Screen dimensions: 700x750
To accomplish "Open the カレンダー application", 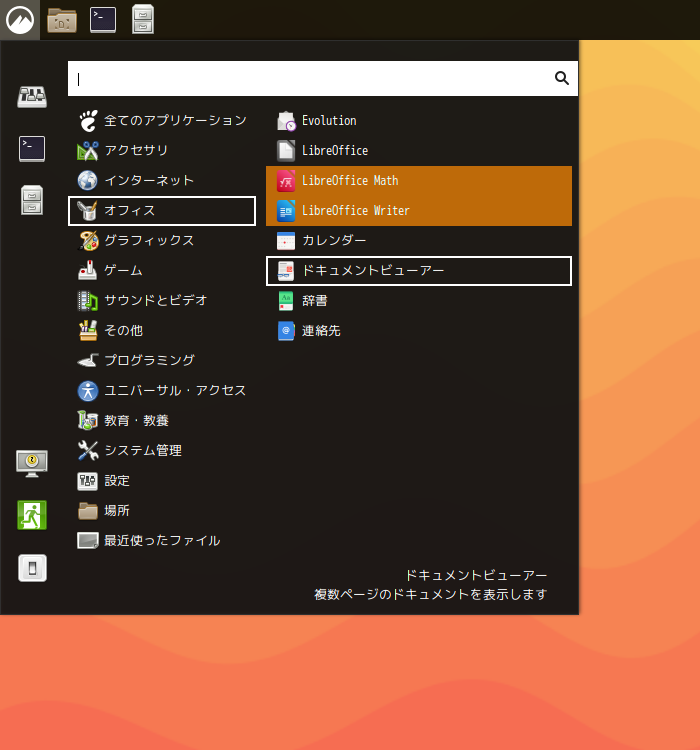I will (x=419, y=241).
